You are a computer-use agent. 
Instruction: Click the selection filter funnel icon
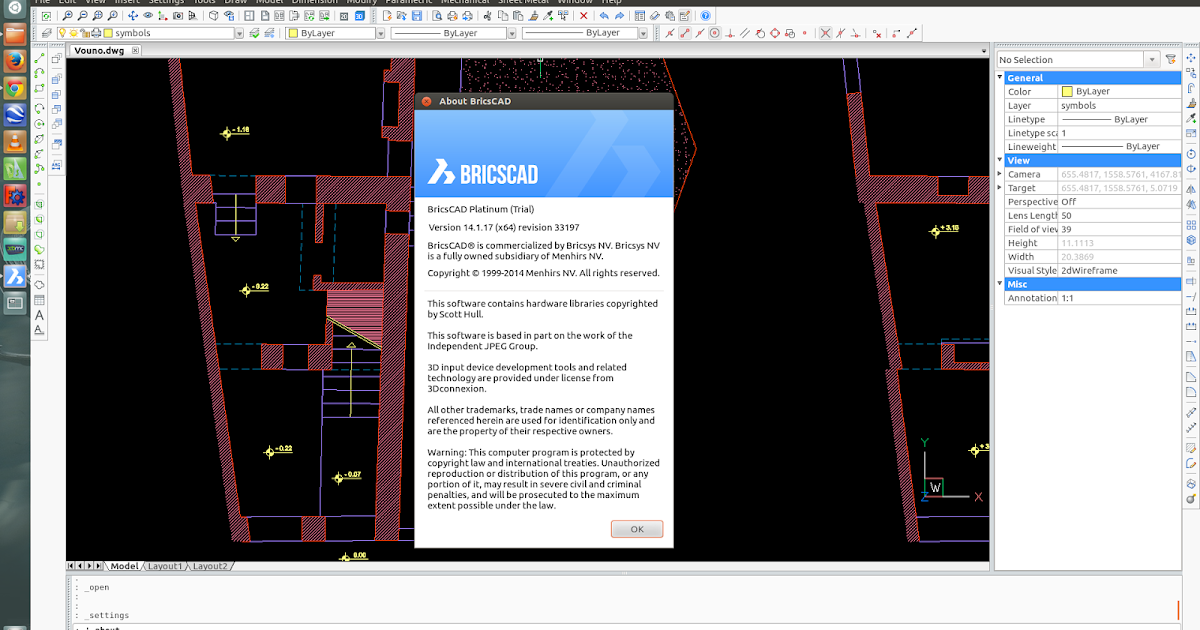(1171, 59)
